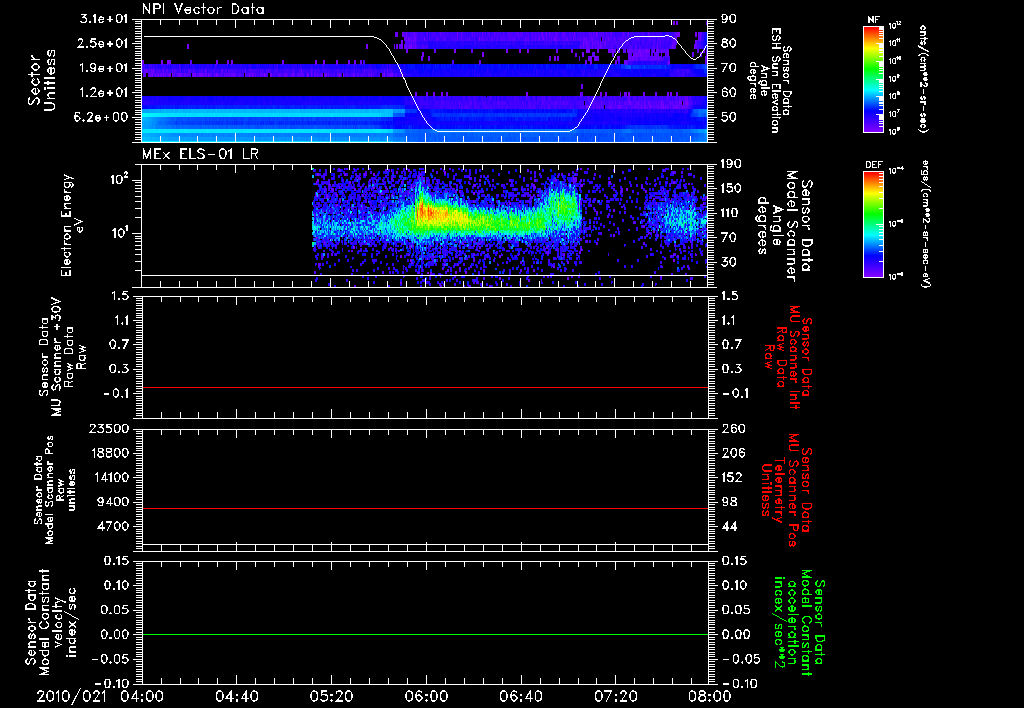Click the '07:20' time axis label
This screenshot has width=1024, height=708.
point(615,697)
